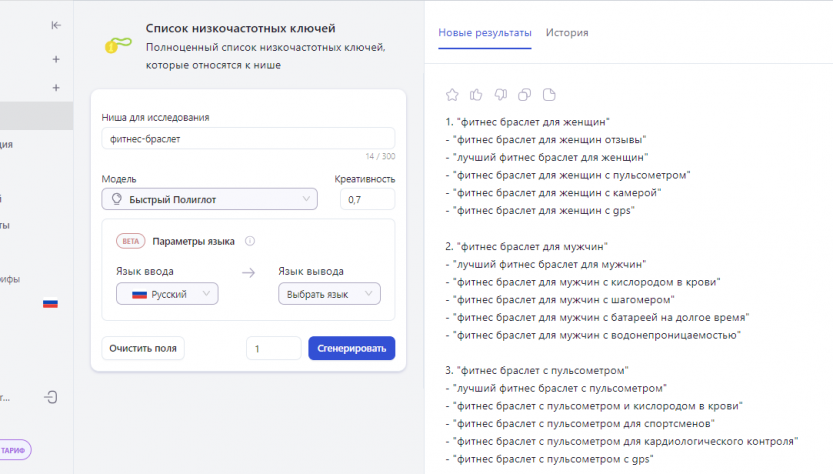Viewport: 833px width, 474px height.
Task: Click the document save icon above results
Action: pyautogui.click(x=548, y=95)
